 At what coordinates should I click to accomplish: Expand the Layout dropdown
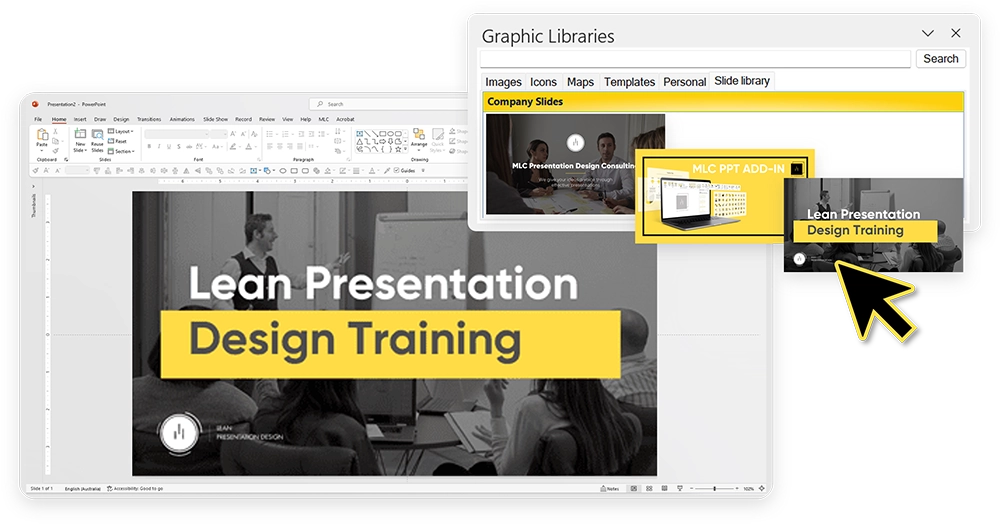click(x=121, y=131)
